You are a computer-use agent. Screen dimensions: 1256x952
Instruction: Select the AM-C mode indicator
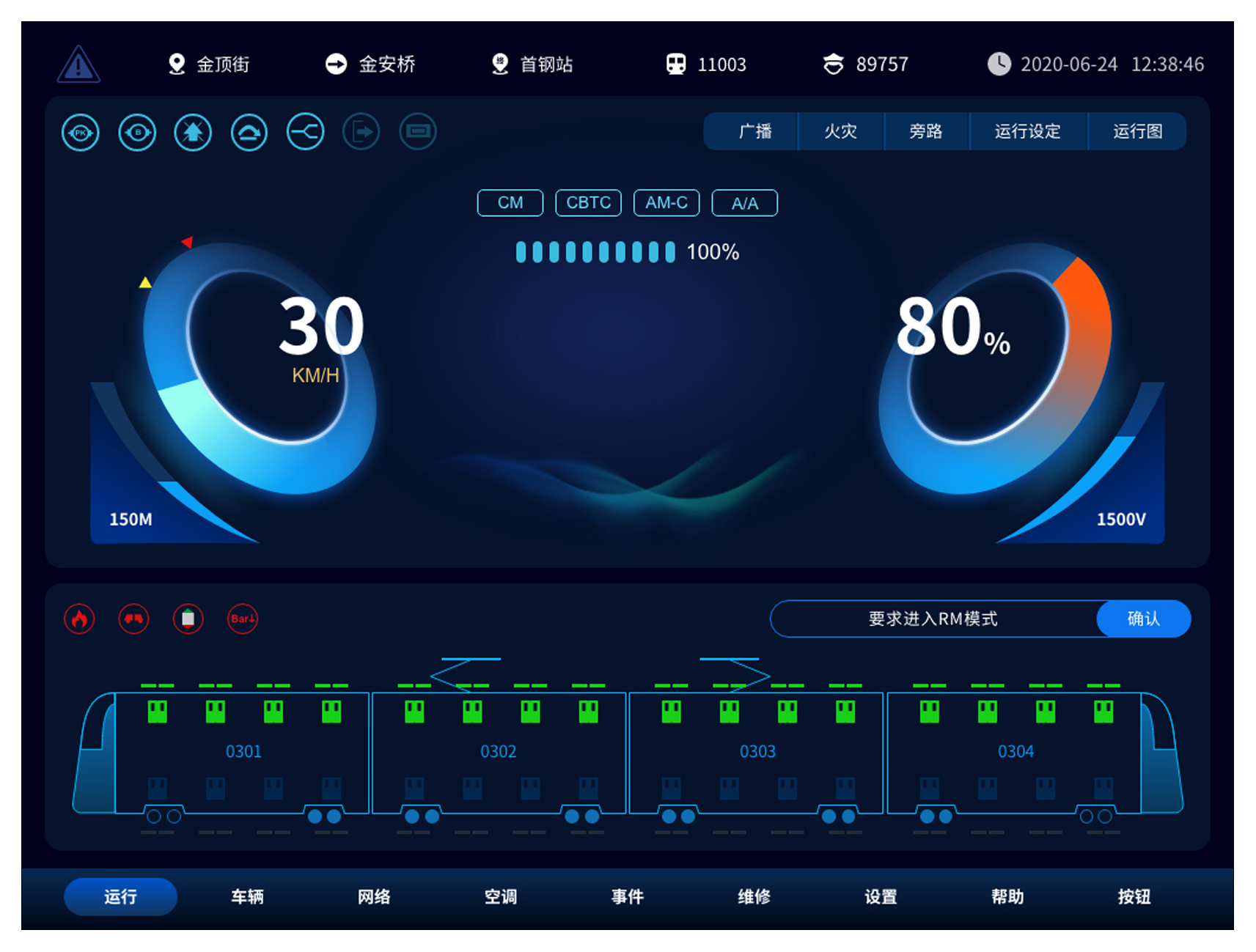click(x=666, y=203)
